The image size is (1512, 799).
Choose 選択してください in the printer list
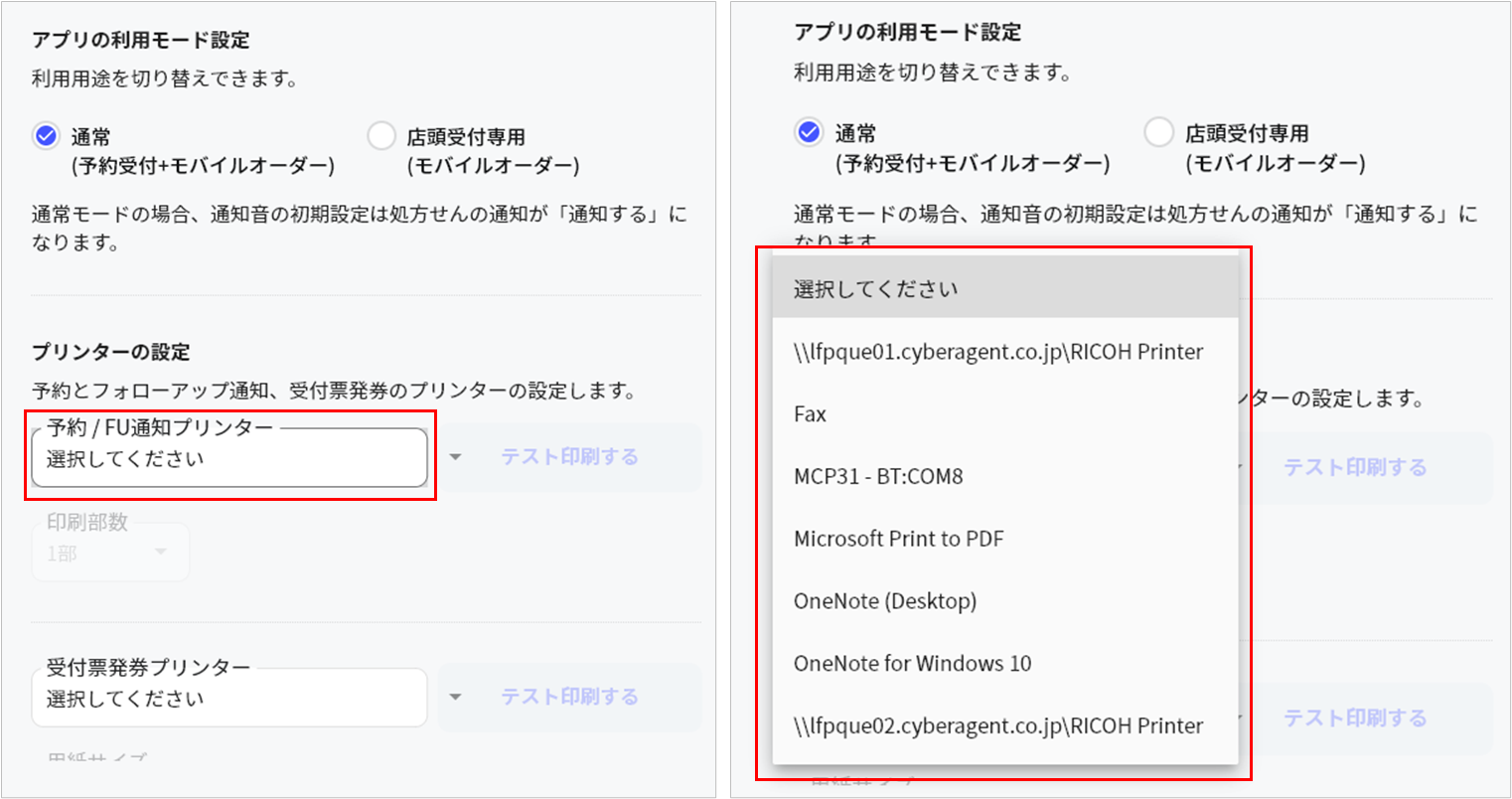pos(1004,289)
